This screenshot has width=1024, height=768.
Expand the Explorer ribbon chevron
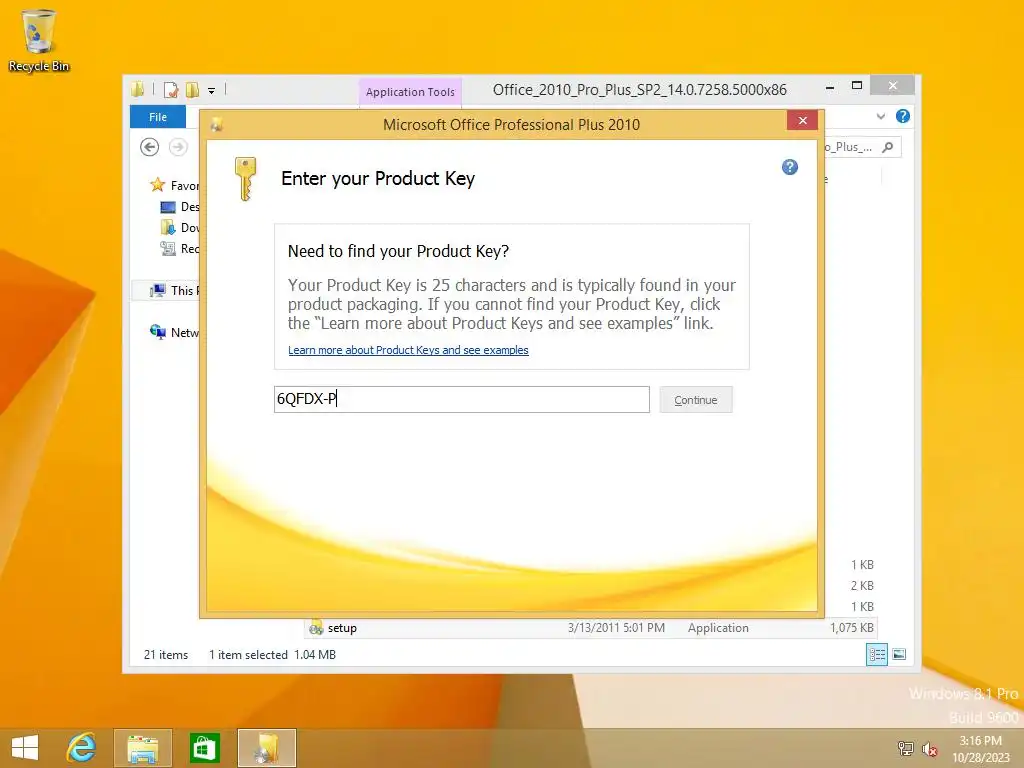(x=880, y=116)
